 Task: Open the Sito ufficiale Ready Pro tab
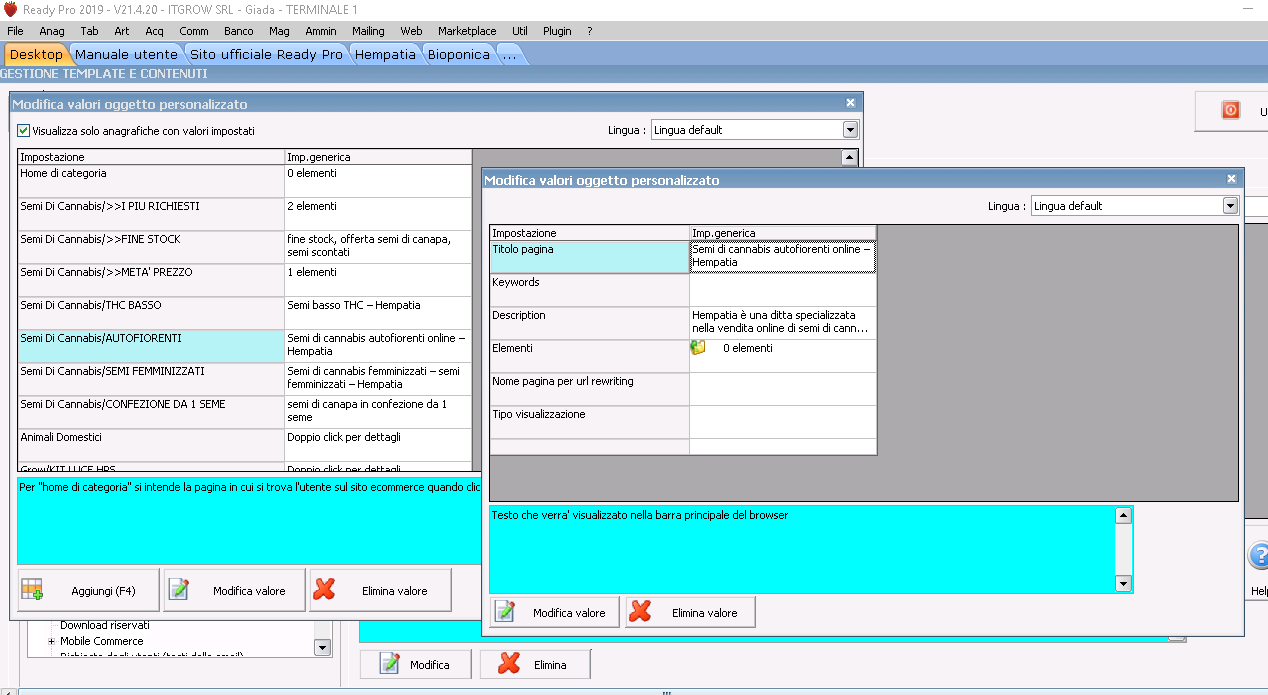click(x=266, y=54)
